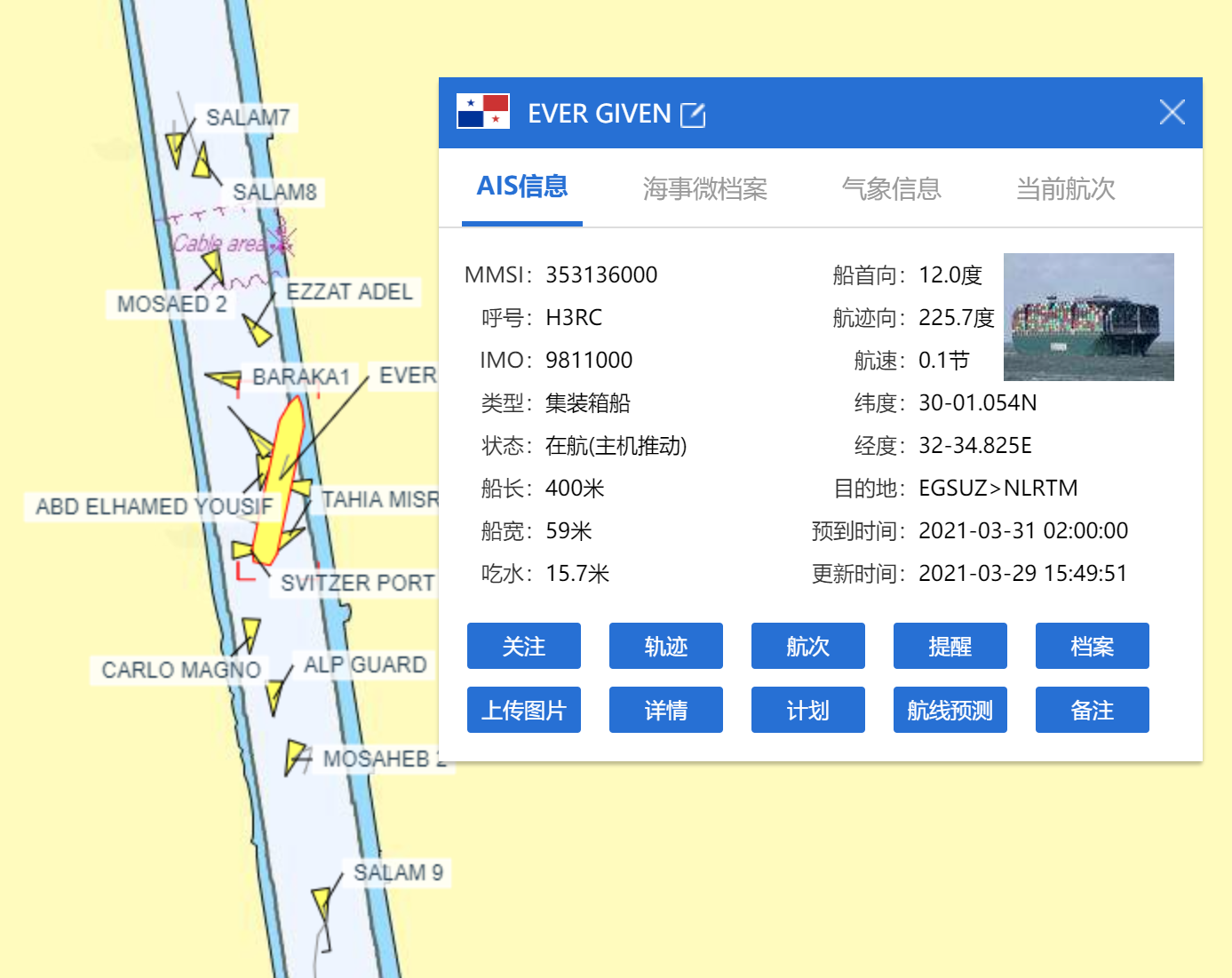Click the BARAKA1 tug marker on map
The image size is (1232, 978).
(226, 380)
